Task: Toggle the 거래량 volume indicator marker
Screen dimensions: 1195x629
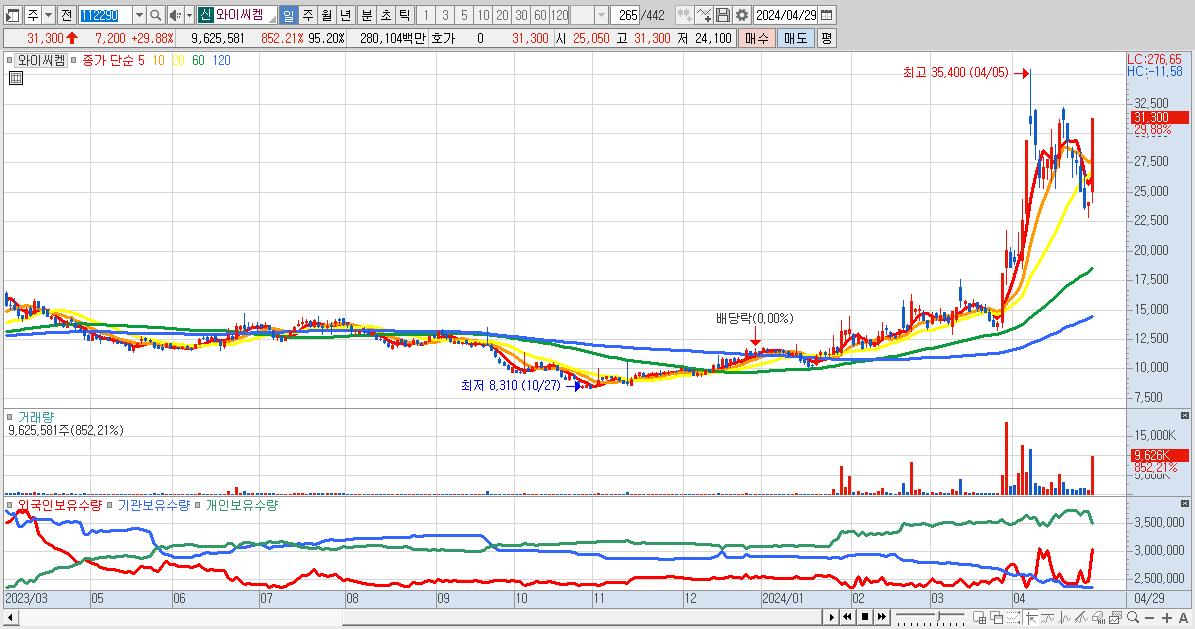Action: point(10,417)
